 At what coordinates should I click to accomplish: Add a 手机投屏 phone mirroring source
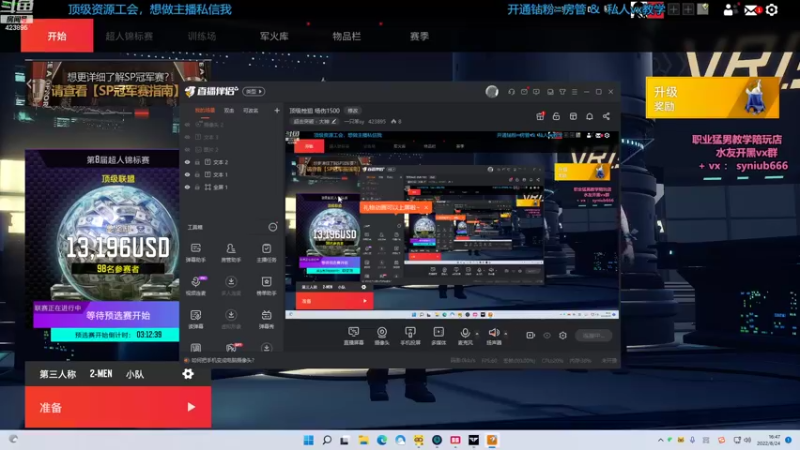pos(410,336)
